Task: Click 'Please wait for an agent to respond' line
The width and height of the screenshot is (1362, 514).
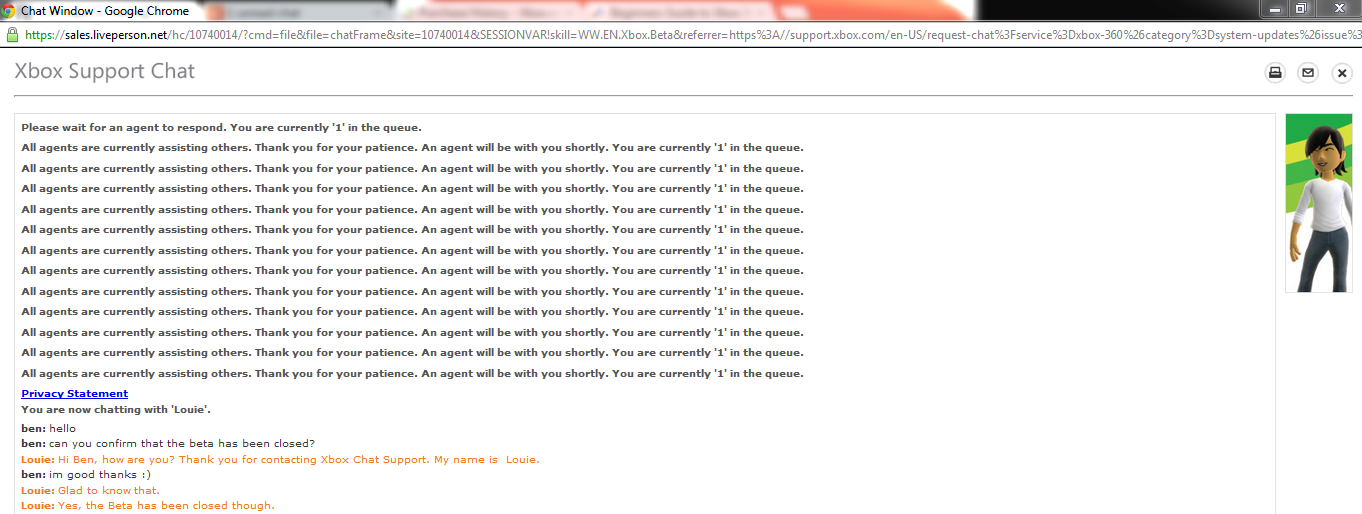Action: (221, 128)
